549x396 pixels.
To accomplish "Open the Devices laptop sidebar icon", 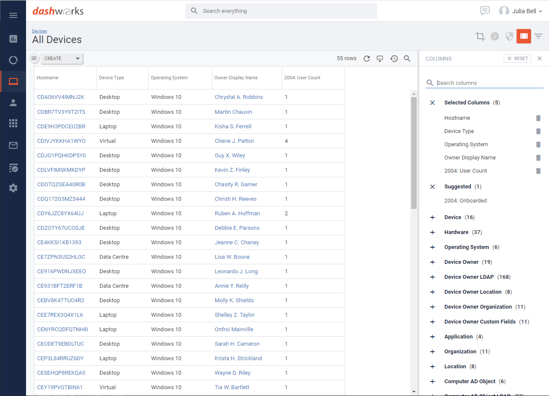I will 13,82.
